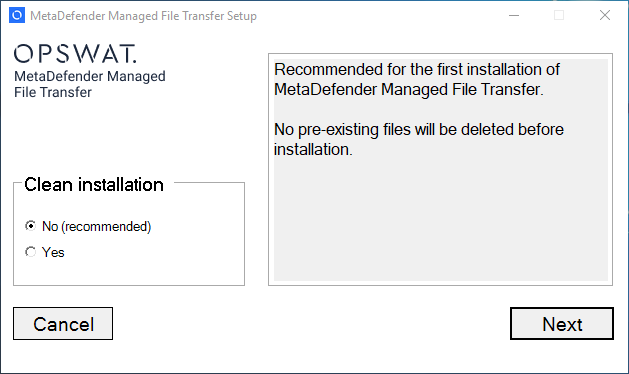
Task: Click the empty gray area of the description panel
Action: [440, 221]
